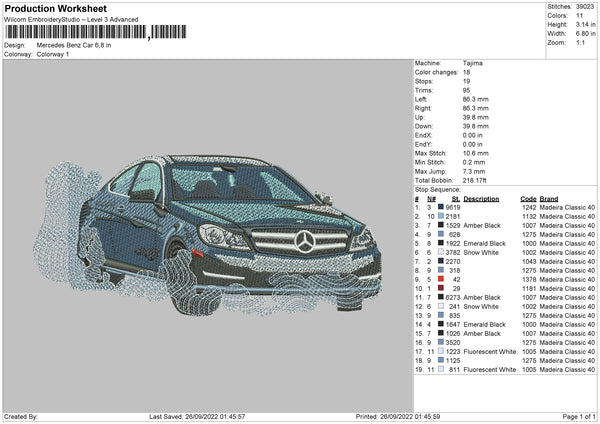Click thread code 1242
This screenshot has width=600, height=424.
(529, 207)
